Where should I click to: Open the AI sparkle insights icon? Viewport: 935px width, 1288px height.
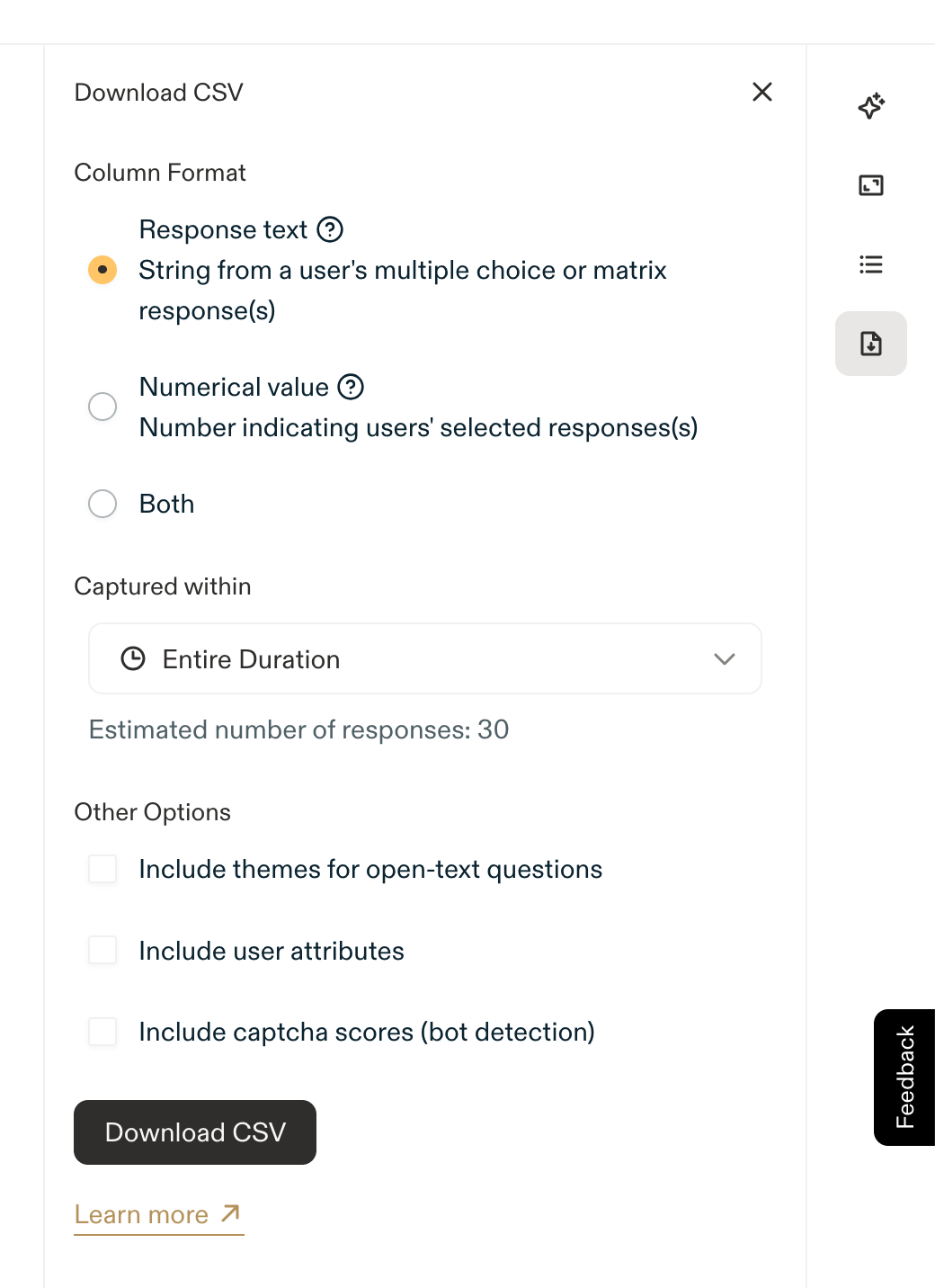click(871, 106)
